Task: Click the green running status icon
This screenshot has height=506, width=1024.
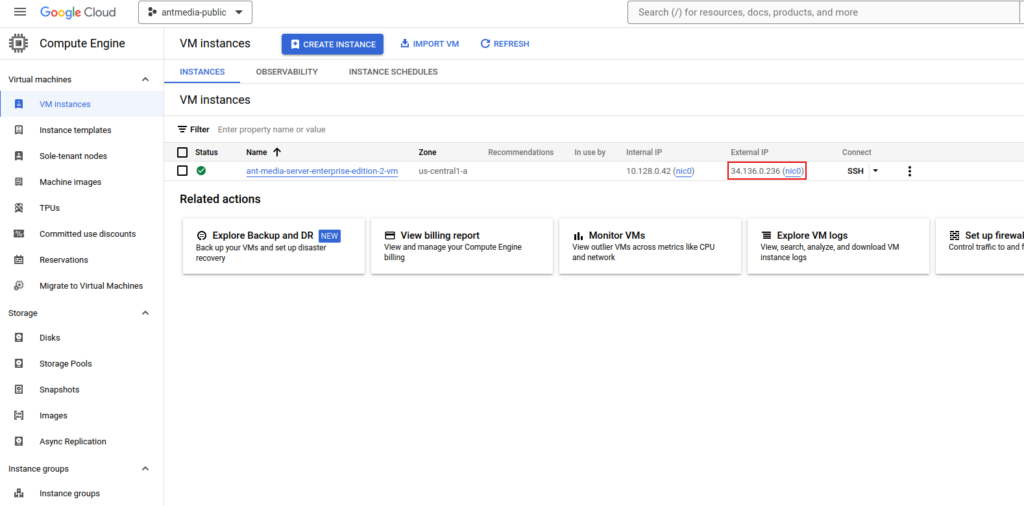Action: (x=201, y=171)
